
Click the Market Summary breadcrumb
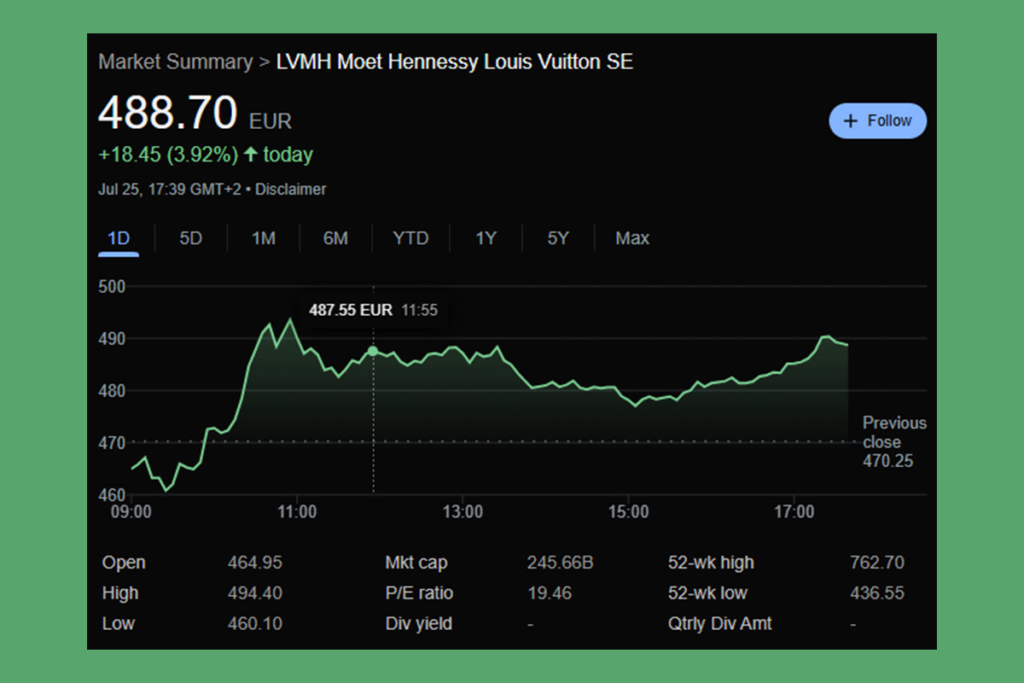(x=175, y=62)
